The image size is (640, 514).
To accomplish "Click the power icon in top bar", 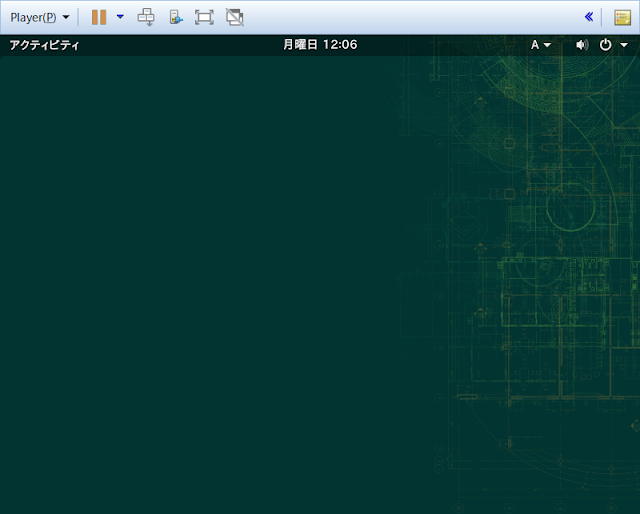I will 605,45.
